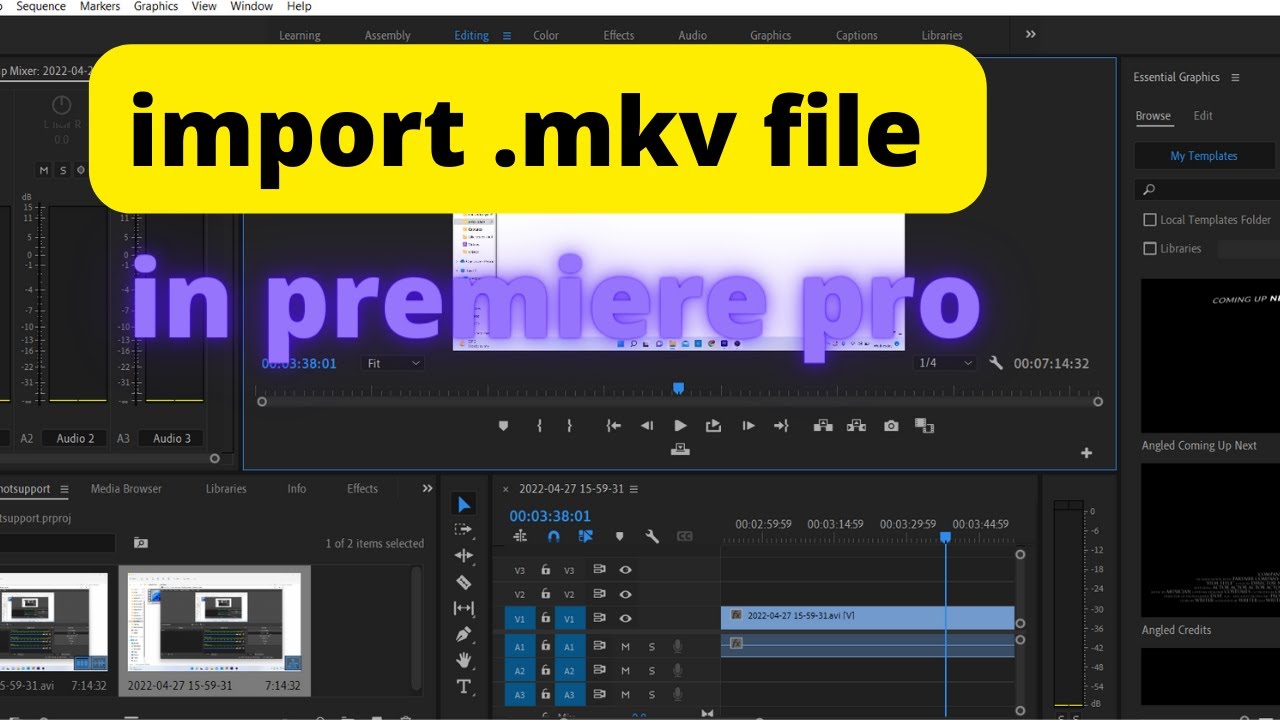Open the Button Editor plus icon
1280x720 pixels.
tap(1086, 453)
